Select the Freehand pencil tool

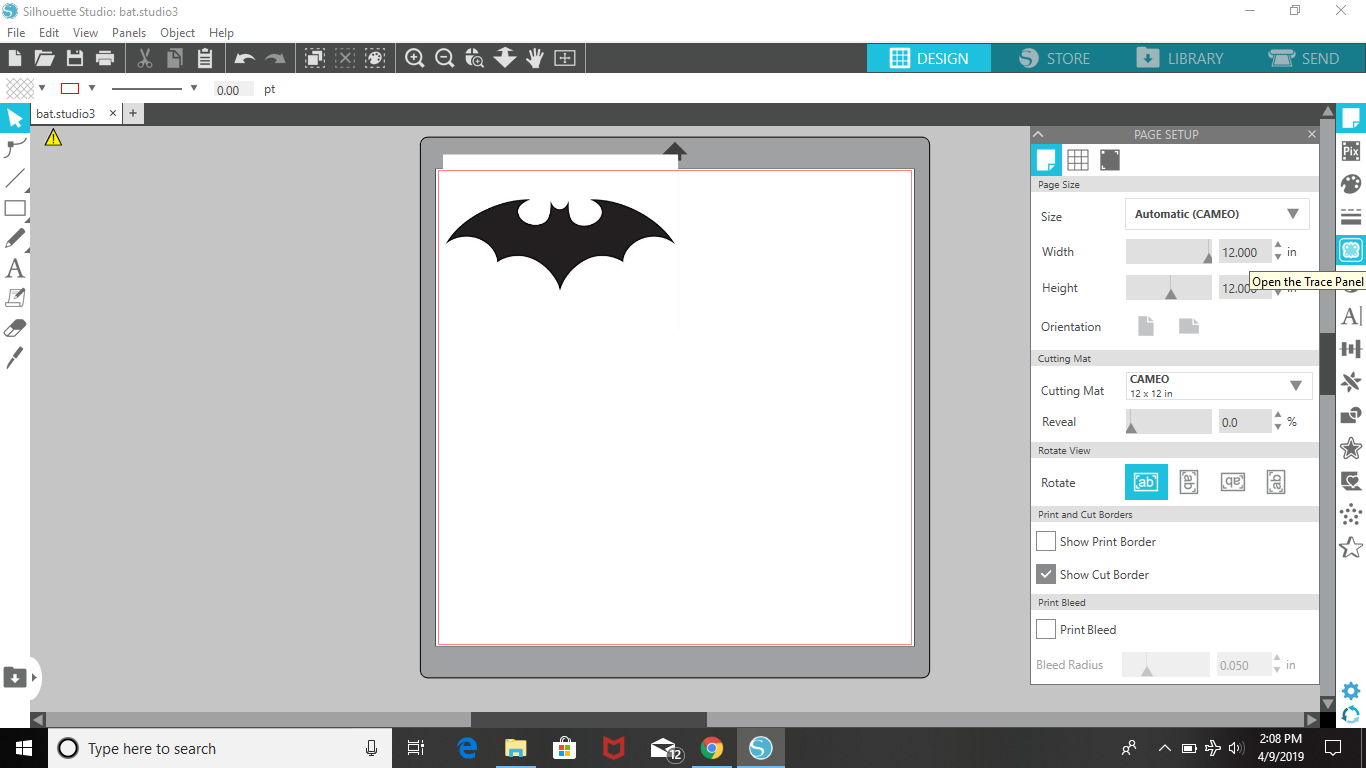point(15,239)
